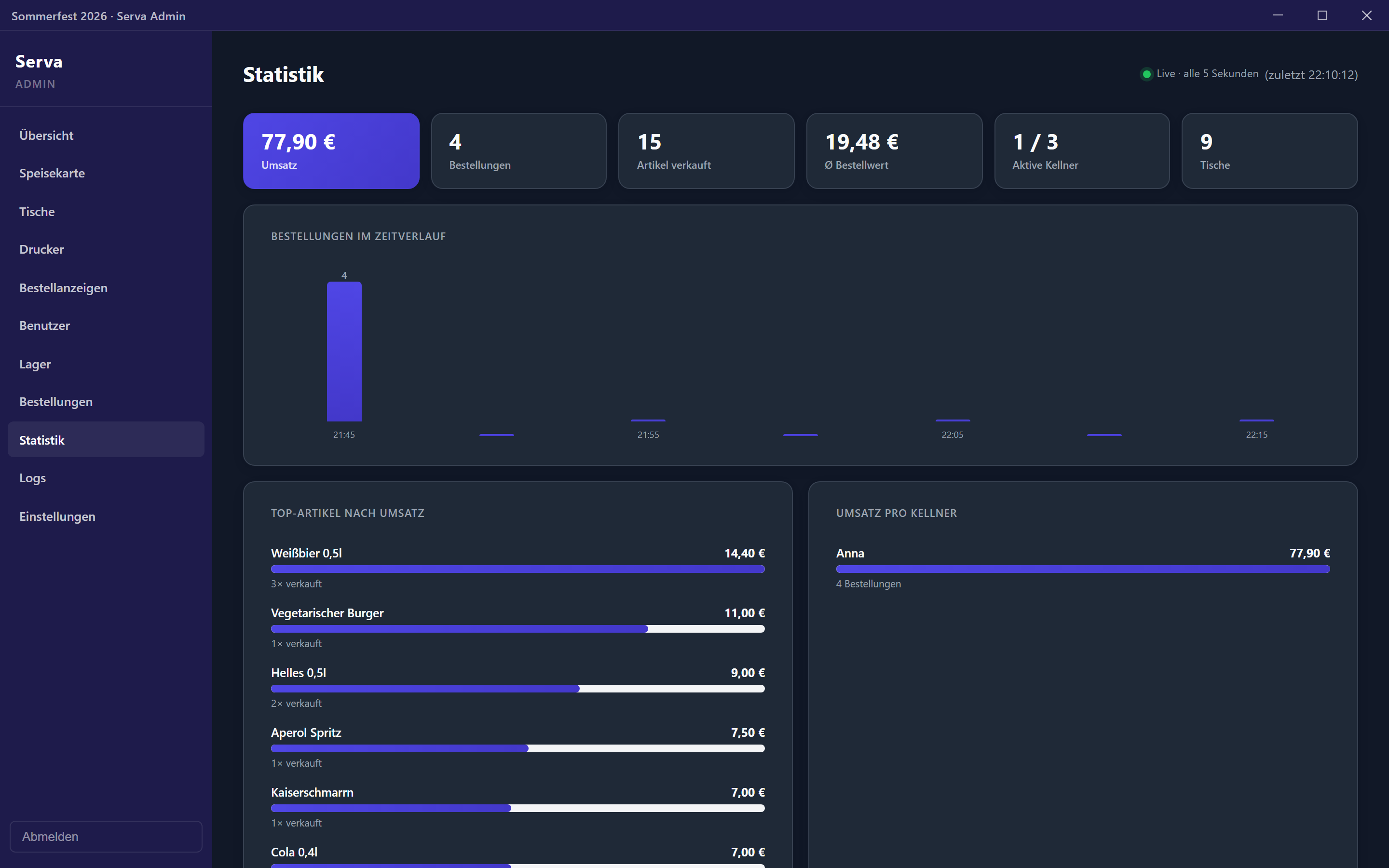Click the Helles 0,5l revenue bar

click(517, 688)
